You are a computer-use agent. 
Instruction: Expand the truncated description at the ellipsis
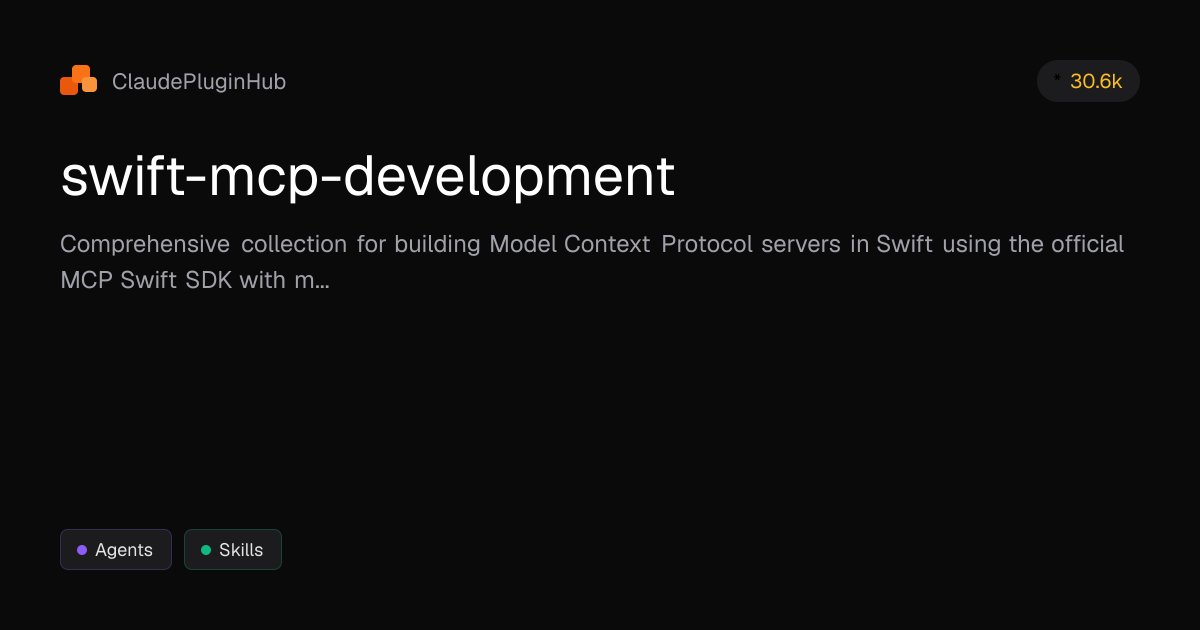[x=322, y=281]
